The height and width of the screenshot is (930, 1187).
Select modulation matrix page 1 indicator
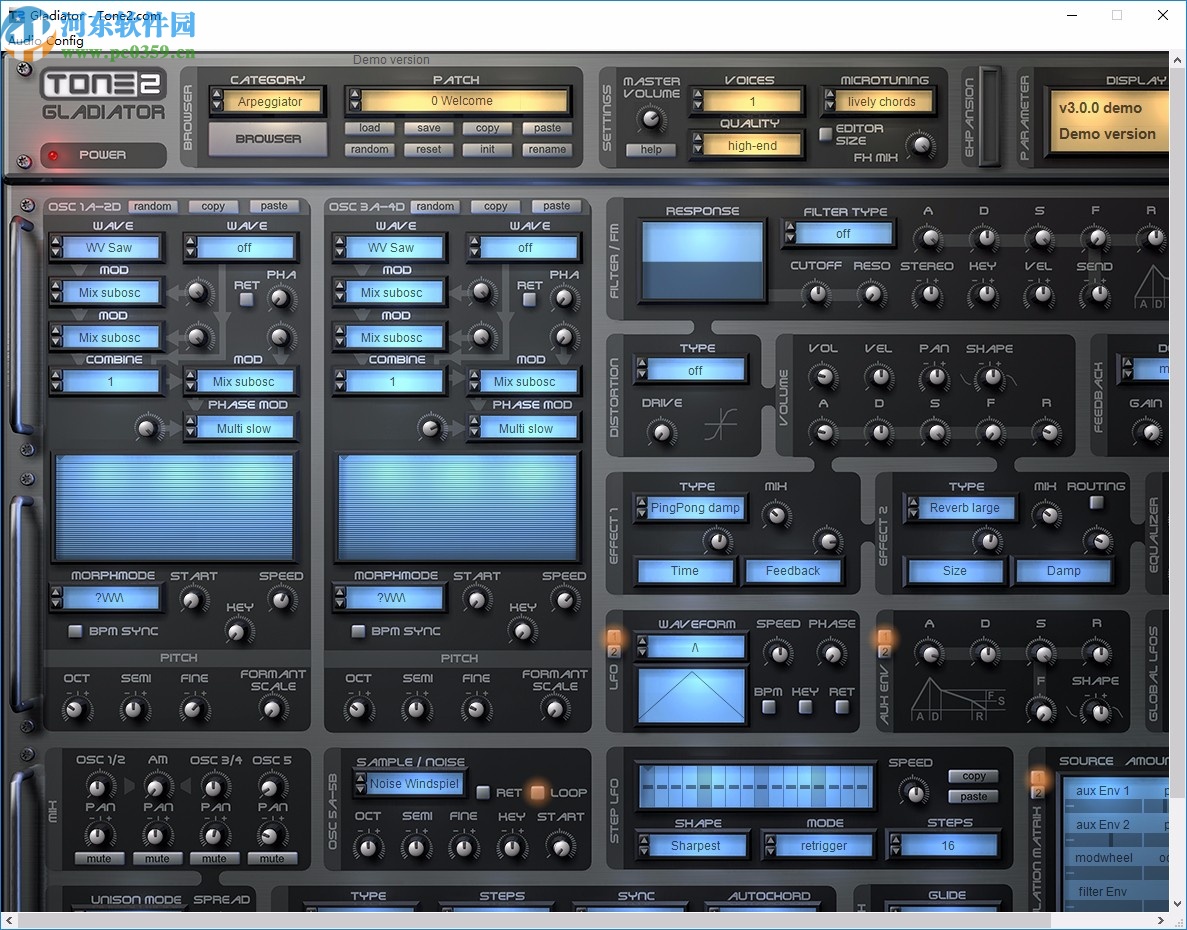(1038, 778)
